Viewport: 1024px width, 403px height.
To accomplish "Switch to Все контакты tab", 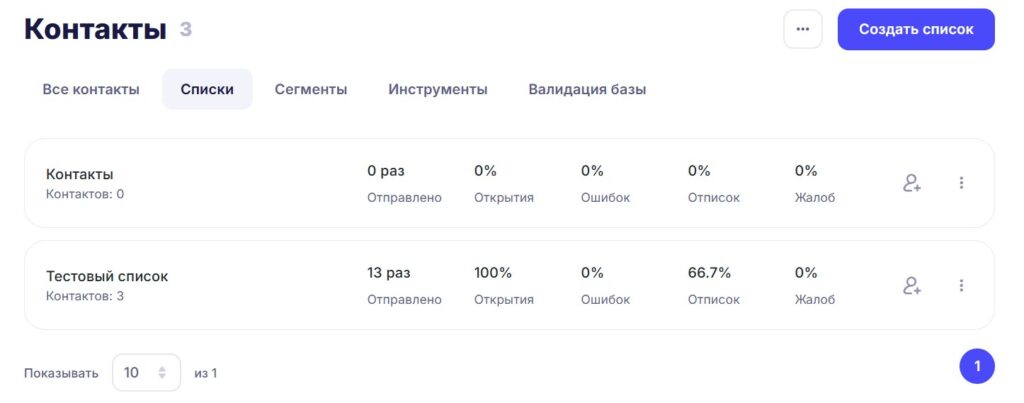I will (x=91, y=89).
